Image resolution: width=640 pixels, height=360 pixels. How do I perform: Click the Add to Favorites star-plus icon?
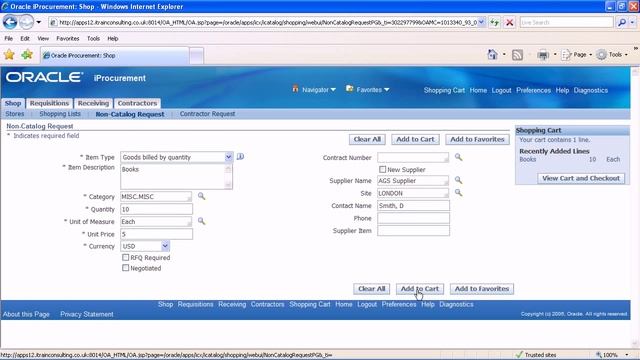coord(27,54)
